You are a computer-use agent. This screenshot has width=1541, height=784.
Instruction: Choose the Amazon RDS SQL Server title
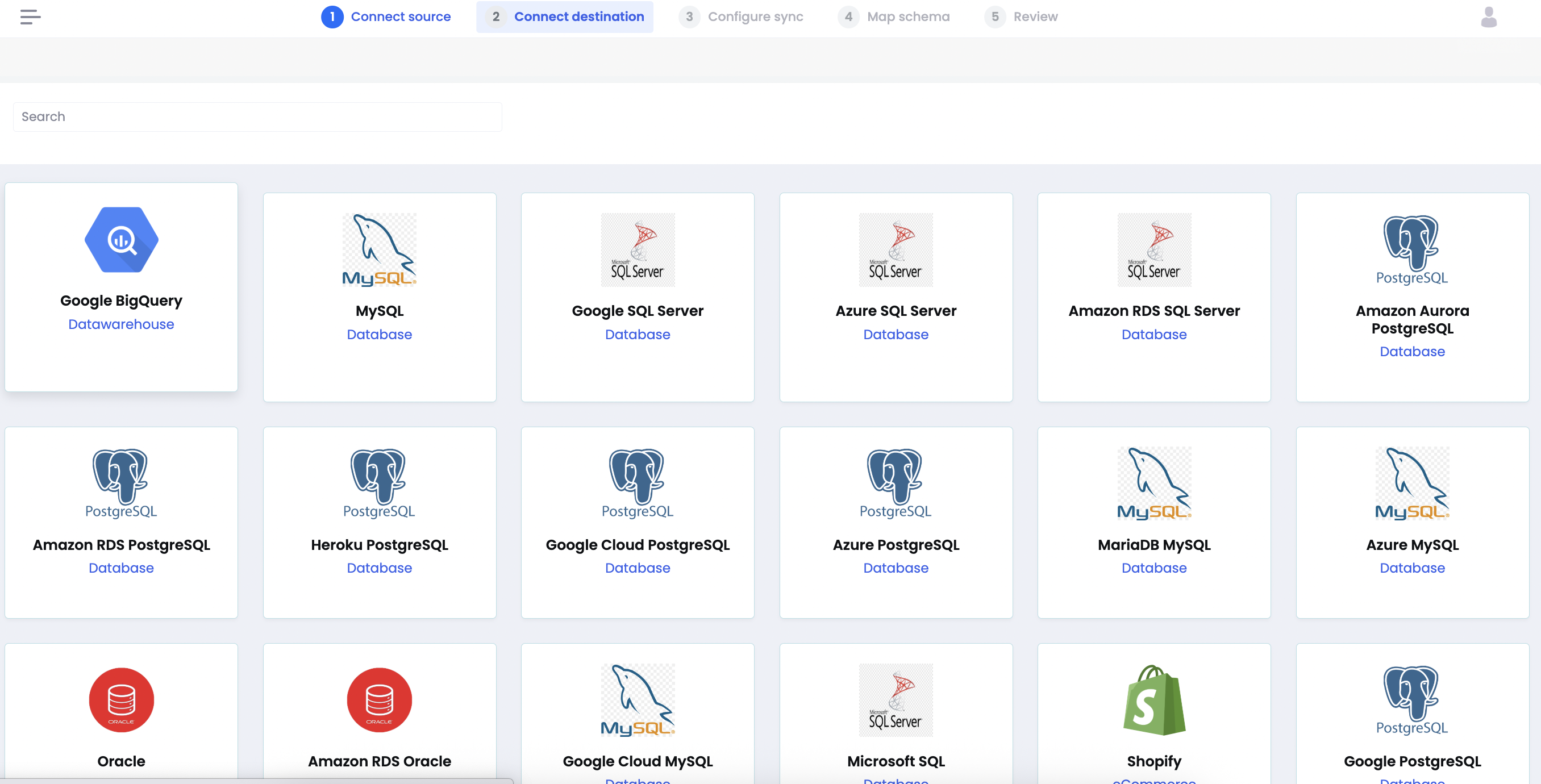pos(1154,311)
